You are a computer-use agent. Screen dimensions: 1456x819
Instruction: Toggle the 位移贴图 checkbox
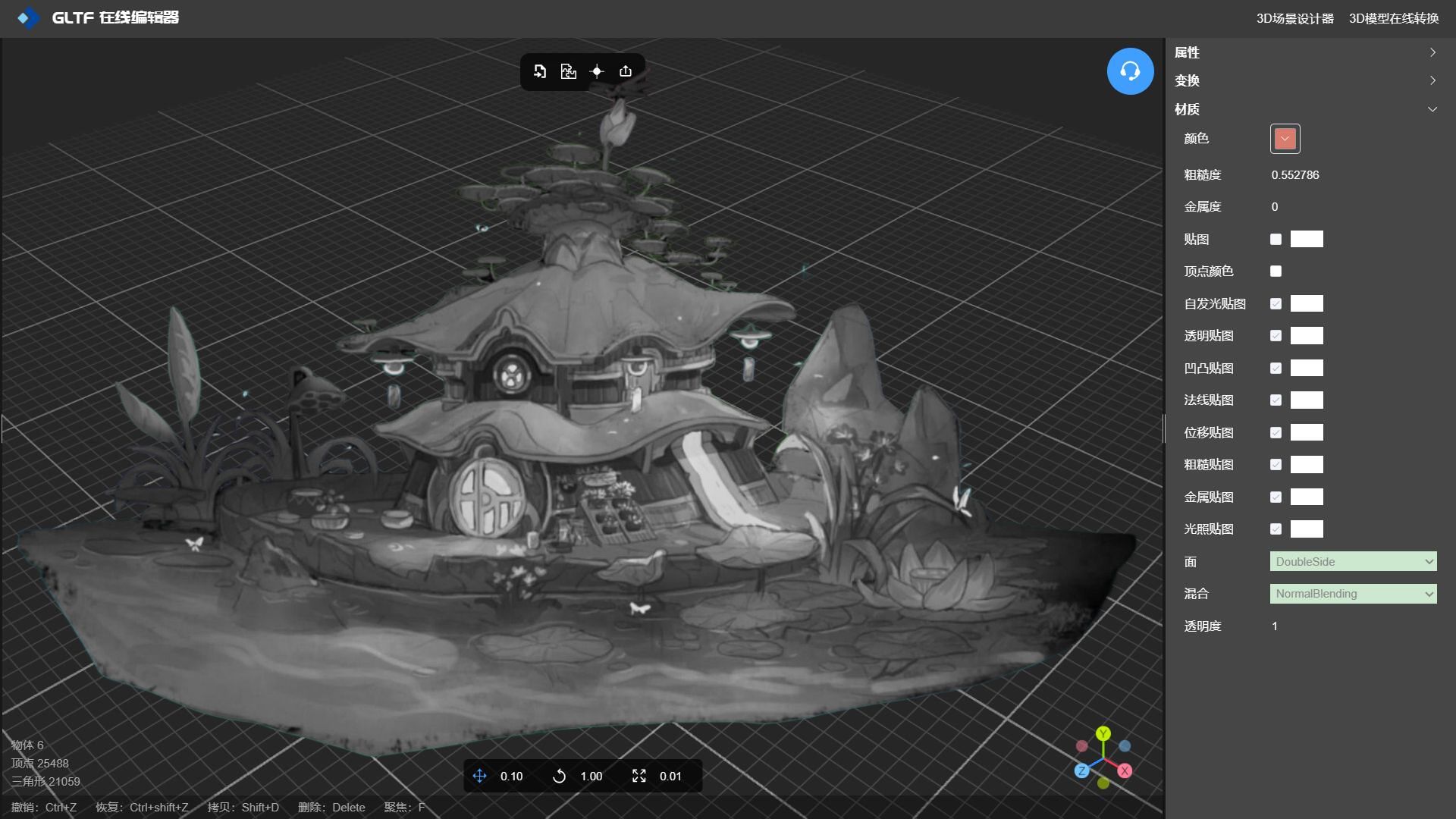coord(1276,432)
